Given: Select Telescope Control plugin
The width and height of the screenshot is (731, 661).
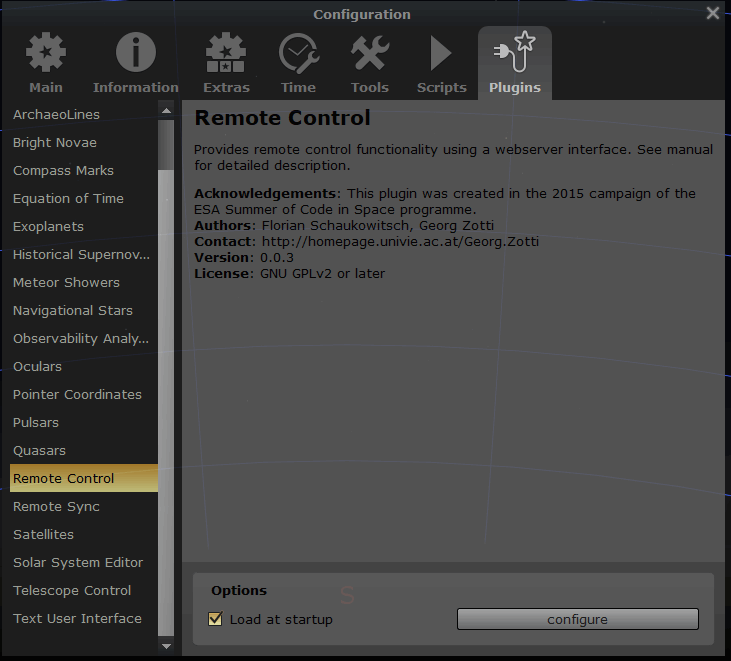Looking at the screenshot, I should pyautogui.click(x=84, y=590).
